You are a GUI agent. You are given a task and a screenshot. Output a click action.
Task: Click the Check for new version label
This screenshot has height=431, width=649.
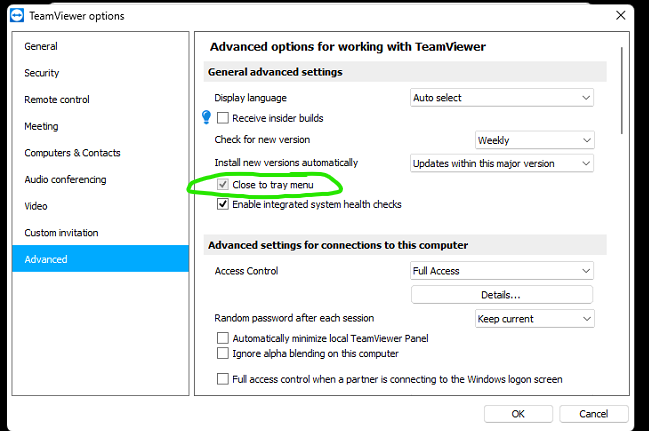[x=262, y=140]
